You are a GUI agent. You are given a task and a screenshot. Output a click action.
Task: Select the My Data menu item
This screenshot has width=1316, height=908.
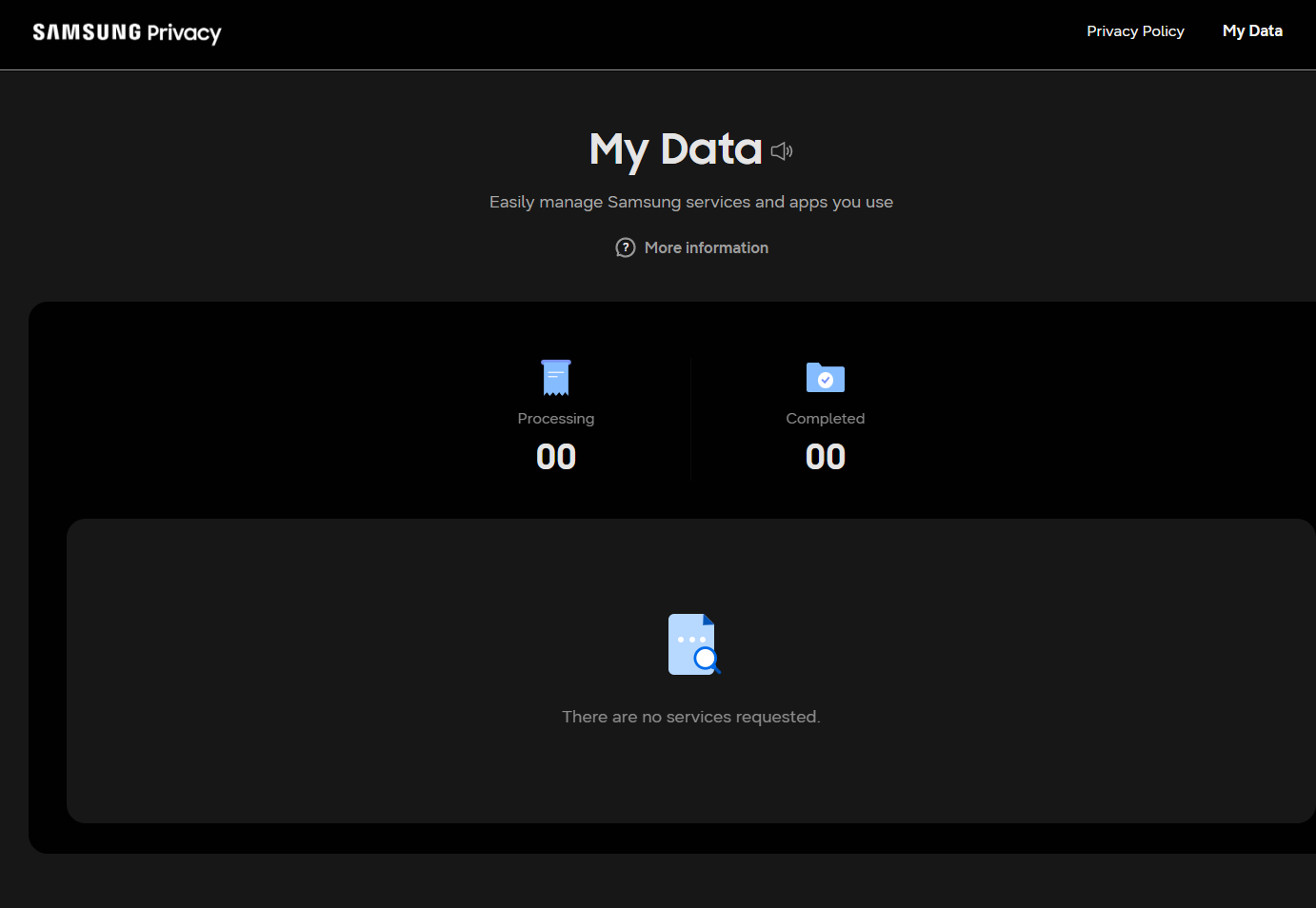1252,31
